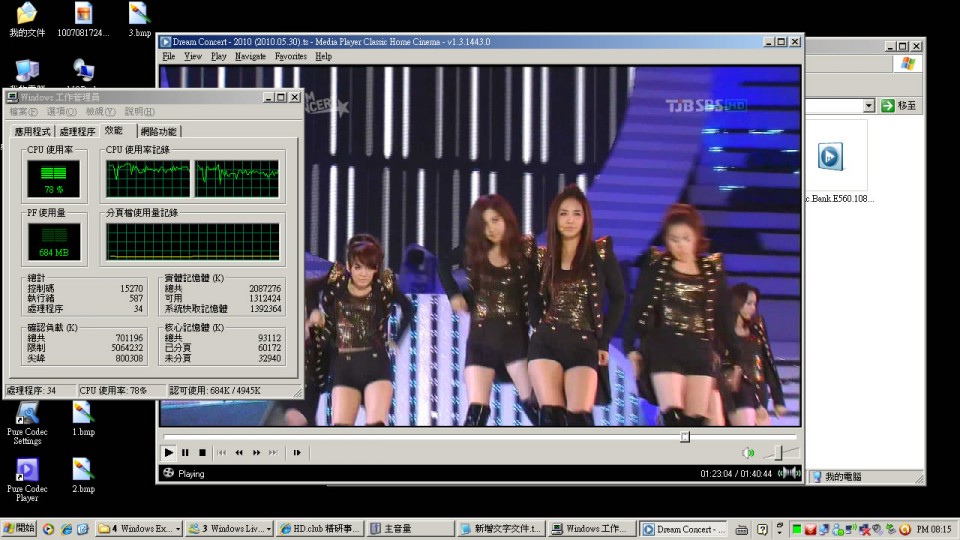Open the Play menu in Media Player Classic
The height and width of the screenshot is (540, 960).
pos(218,57)
